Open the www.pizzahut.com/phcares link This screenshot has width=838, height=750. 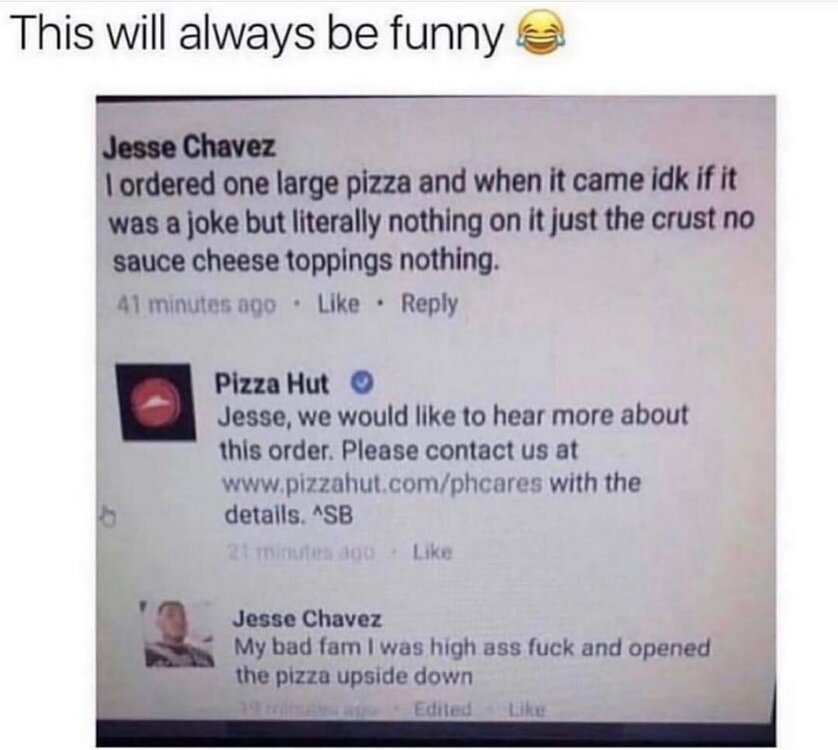tap(382, 484)
